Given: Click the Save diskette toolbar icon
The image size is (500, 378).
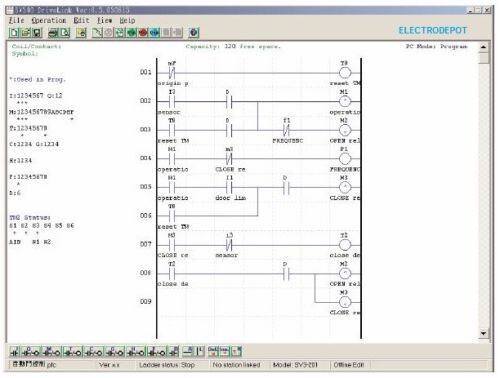Looking at the screenshot, I should click(37, 33).
